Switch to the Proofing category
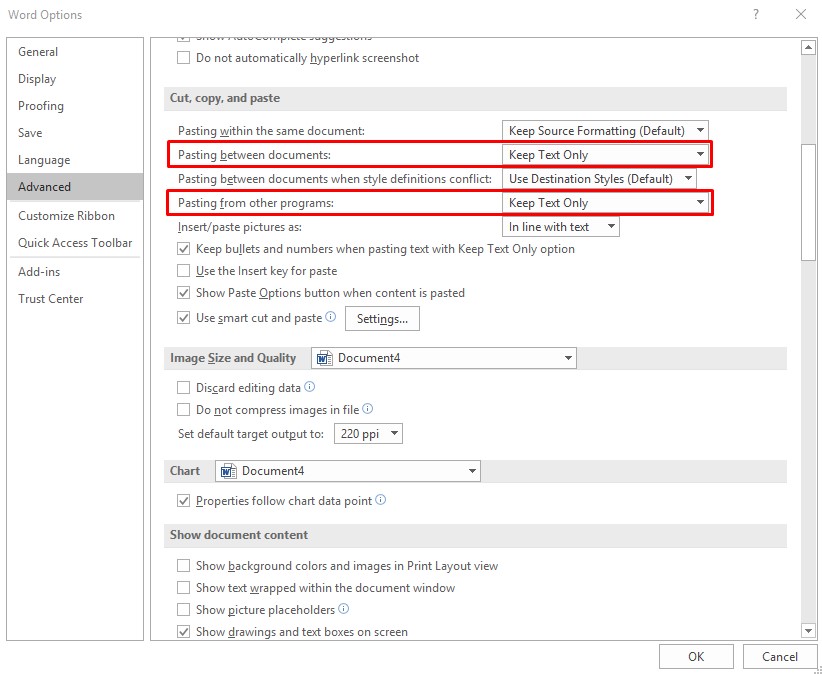822x674 pixels. tap(41, 105)
